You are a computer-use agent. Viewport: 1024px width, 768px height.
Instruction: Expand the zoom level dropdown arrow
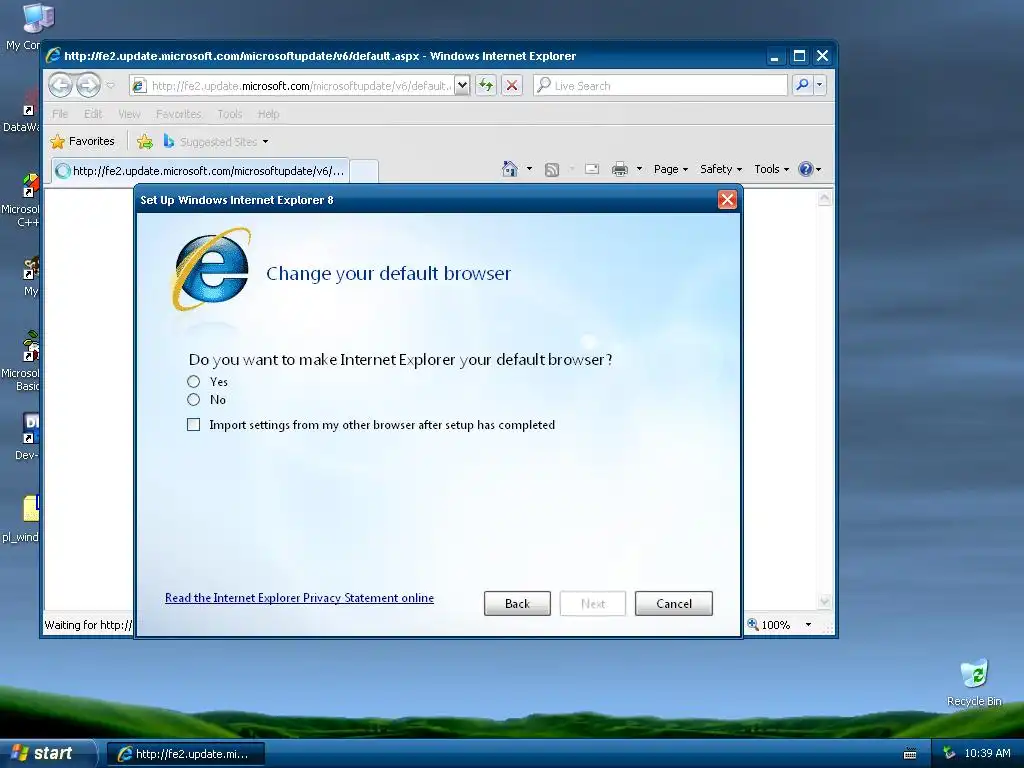coord(808,624)
